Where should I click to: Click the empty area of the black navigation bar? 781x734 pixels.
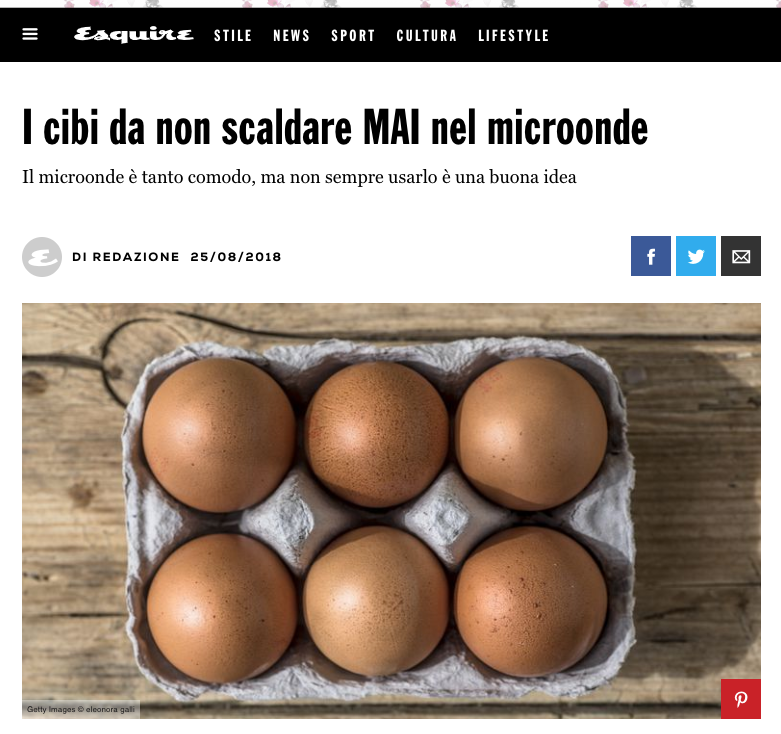[662, 35]
